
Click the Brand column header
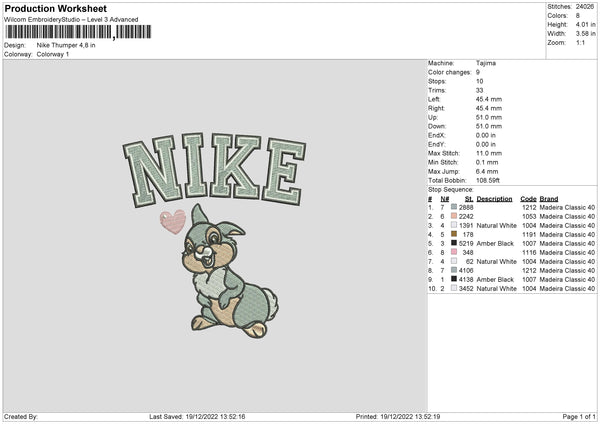pyautogui.click(x=549, y=199)
